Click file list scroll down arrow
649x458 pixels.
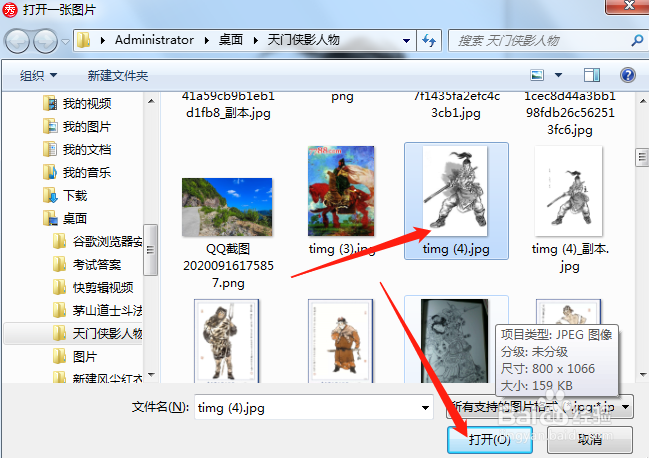click(643, 375)
